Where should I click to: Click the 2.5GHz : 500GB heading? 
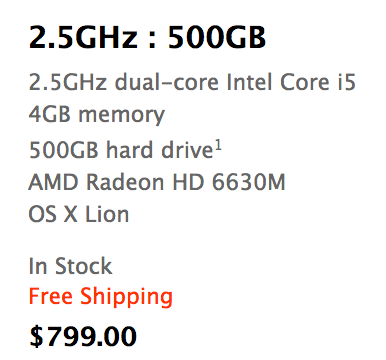(147, 36)
